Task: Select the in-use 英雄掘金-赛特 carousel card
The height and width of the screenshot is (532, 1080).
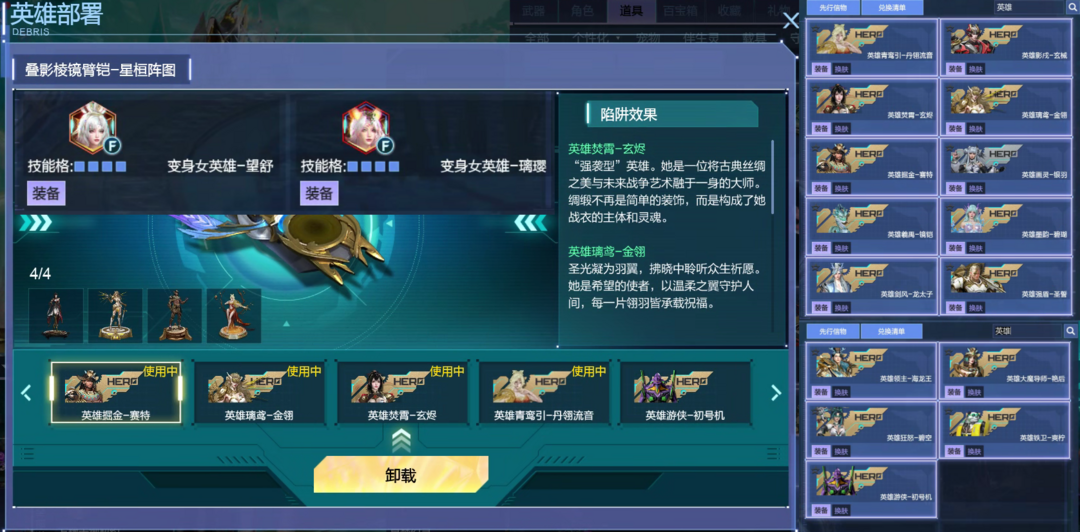Action: [x=116, y=392]
